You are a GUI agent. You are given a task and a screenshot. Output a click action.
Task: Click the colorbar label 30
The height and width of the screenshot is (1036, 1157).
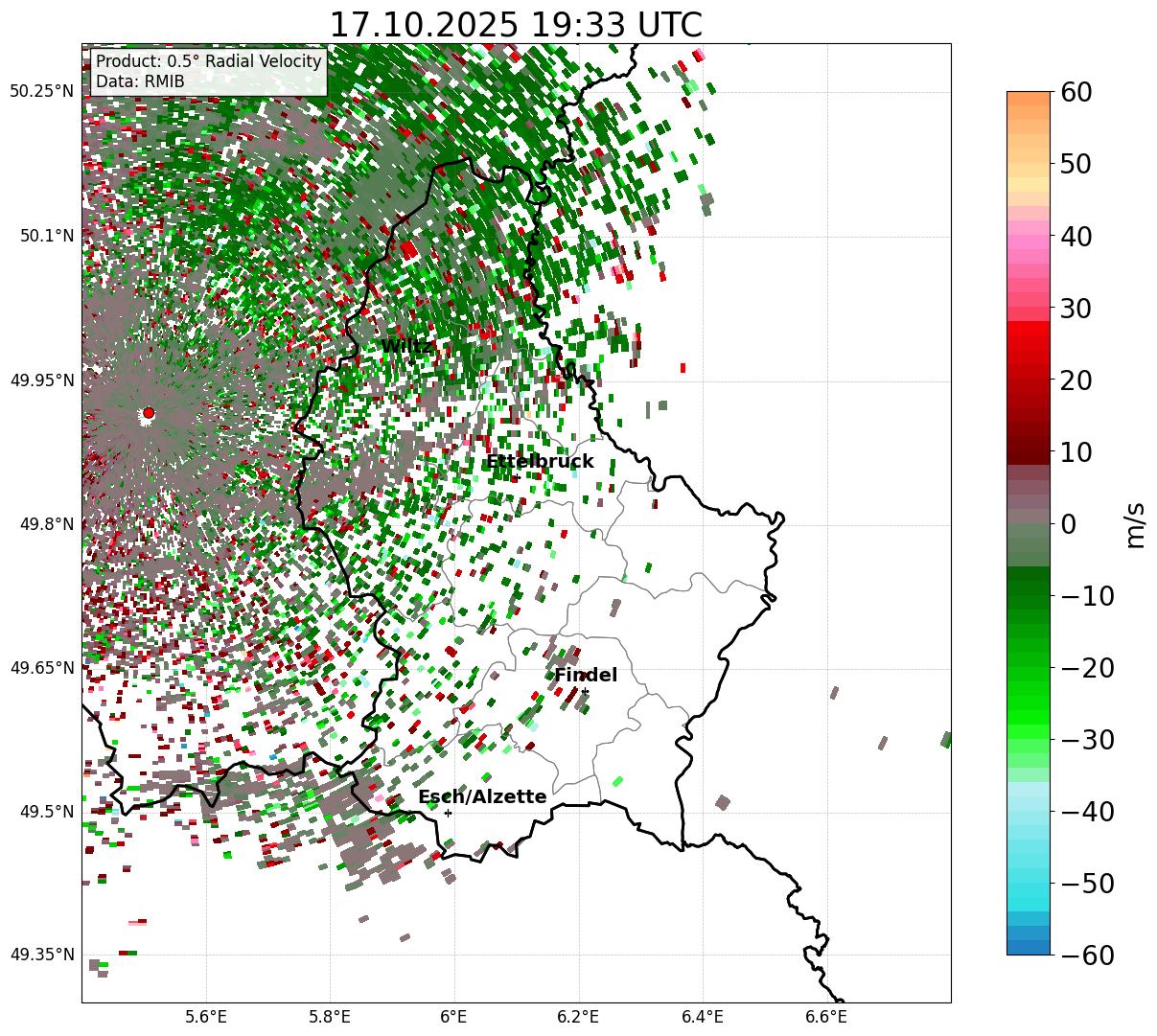(1074, 309)
